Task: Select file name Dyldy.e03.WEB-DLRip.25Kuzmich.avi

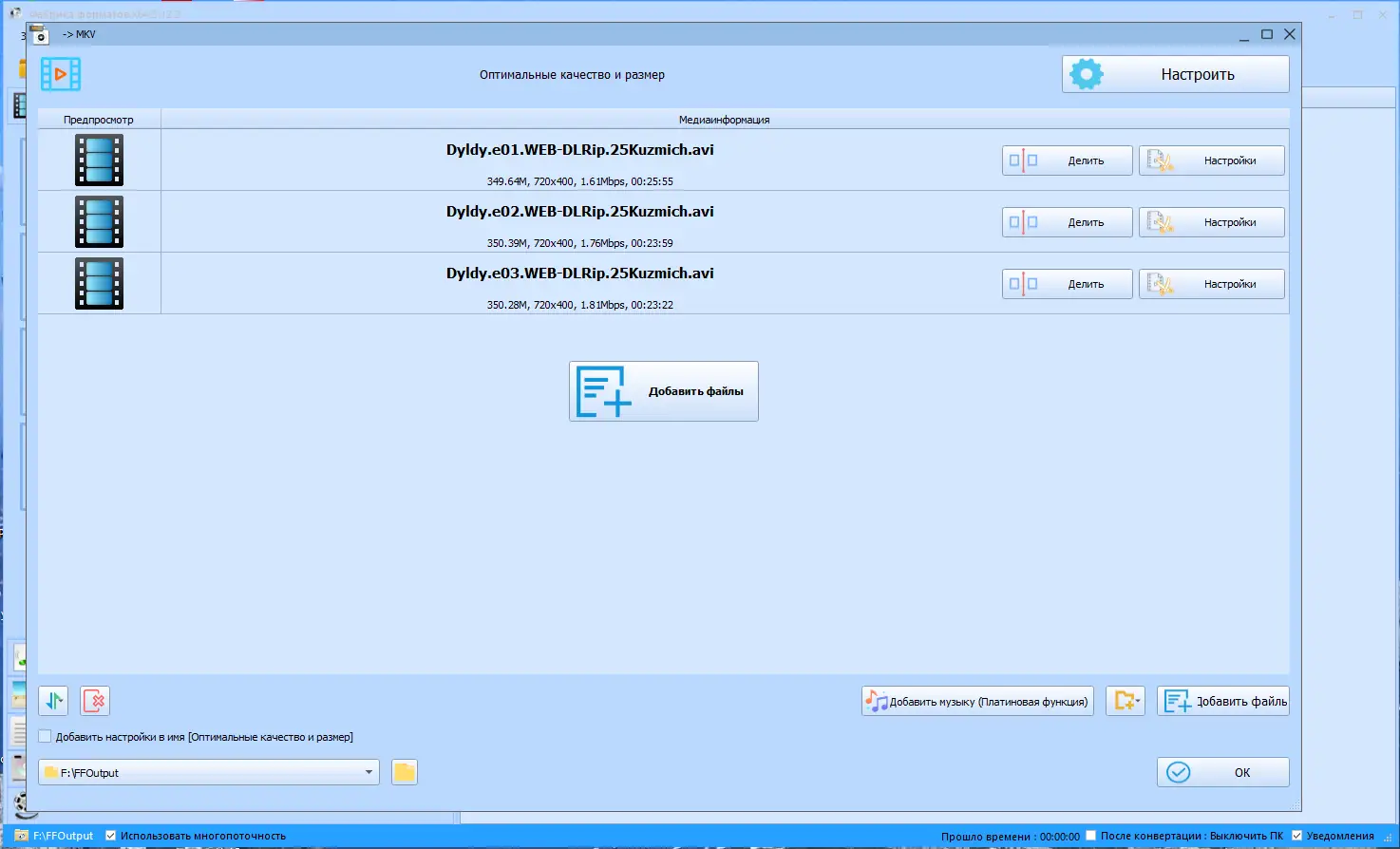Action: pyautogui.click(x=580, y=274)
